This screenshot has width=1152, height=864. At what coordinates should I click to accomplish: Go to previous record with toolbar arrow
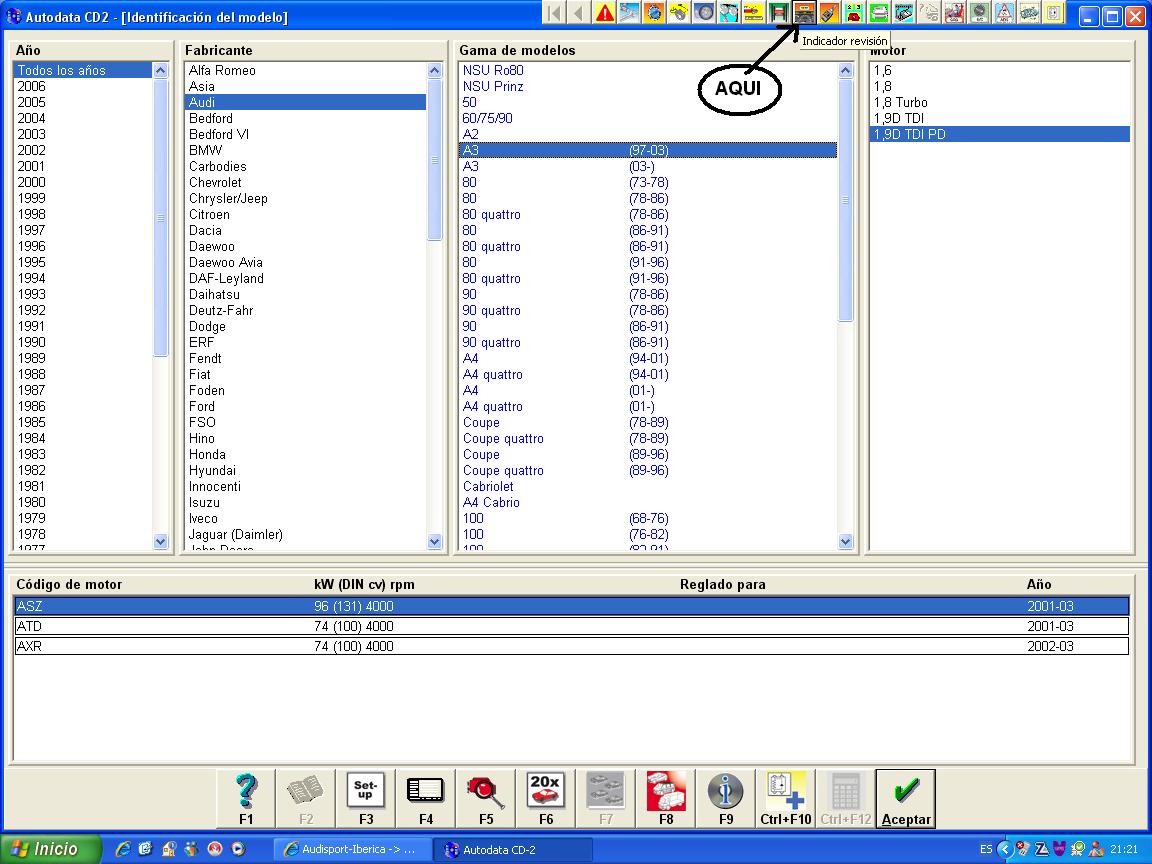tap(580, 13)
